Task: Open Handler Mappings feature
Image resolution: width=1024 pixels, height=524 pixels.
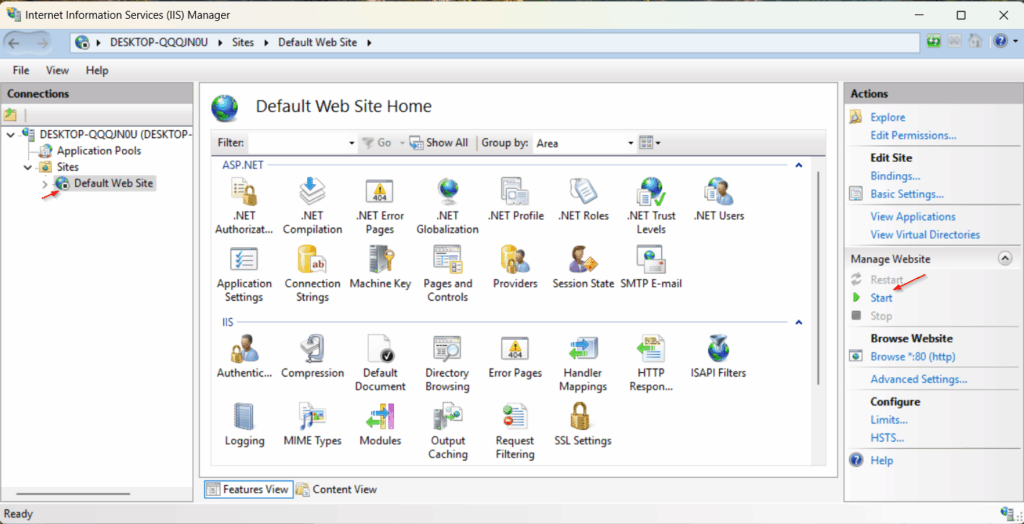Action: (x=583, y=363)
